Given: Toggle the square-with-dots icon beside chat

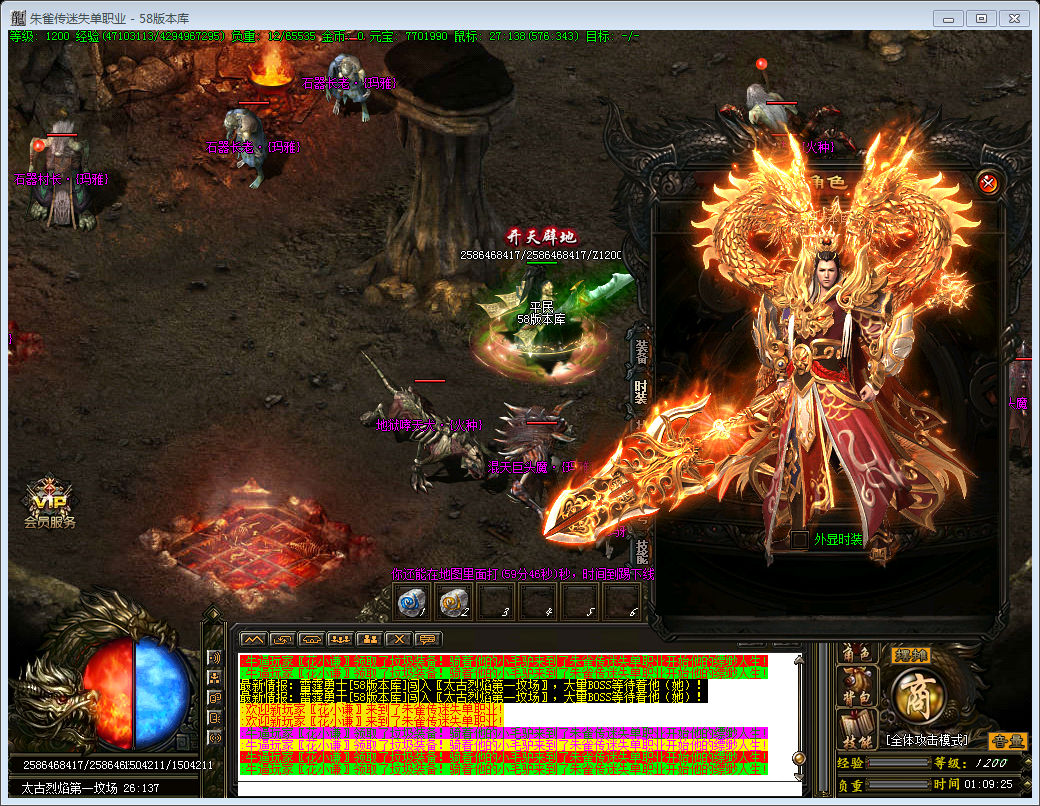Looking at the screenshot, I should click(214, 717).
